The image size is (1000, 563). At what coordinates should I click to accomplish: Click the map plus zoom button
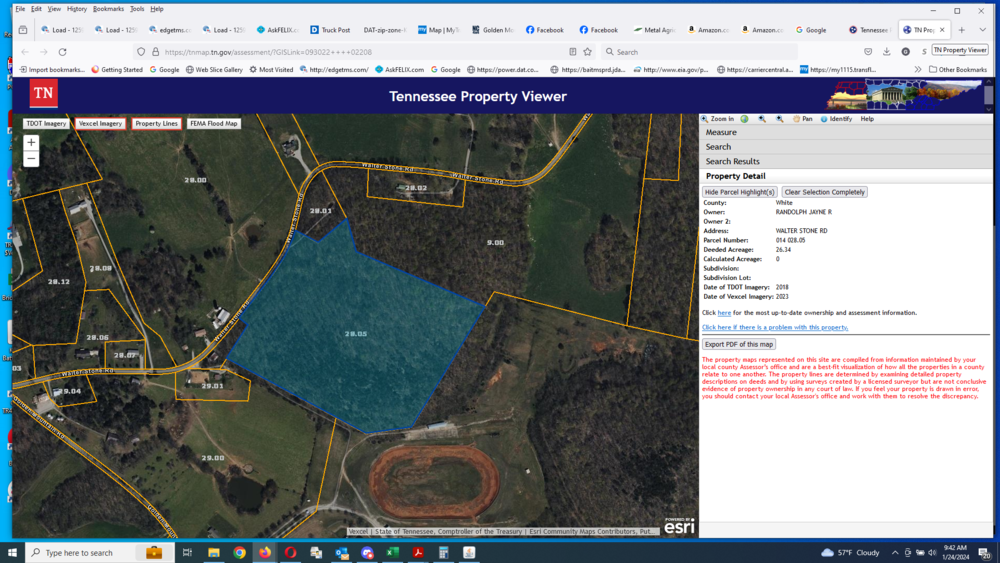[31, 143]
